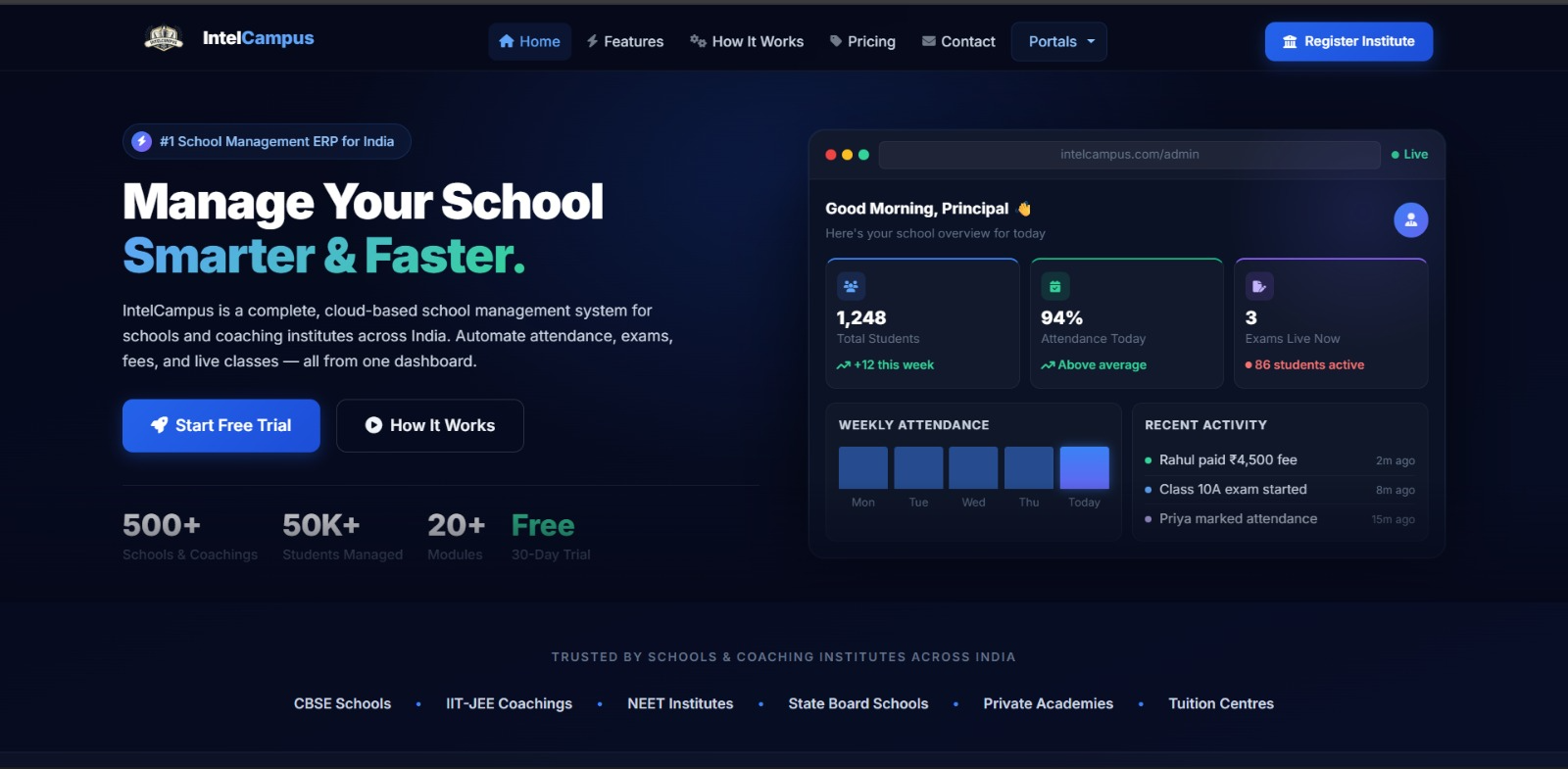Click the How It Works play button
The height and width of the screenshot is (769, 1568).
coord(429,426)
